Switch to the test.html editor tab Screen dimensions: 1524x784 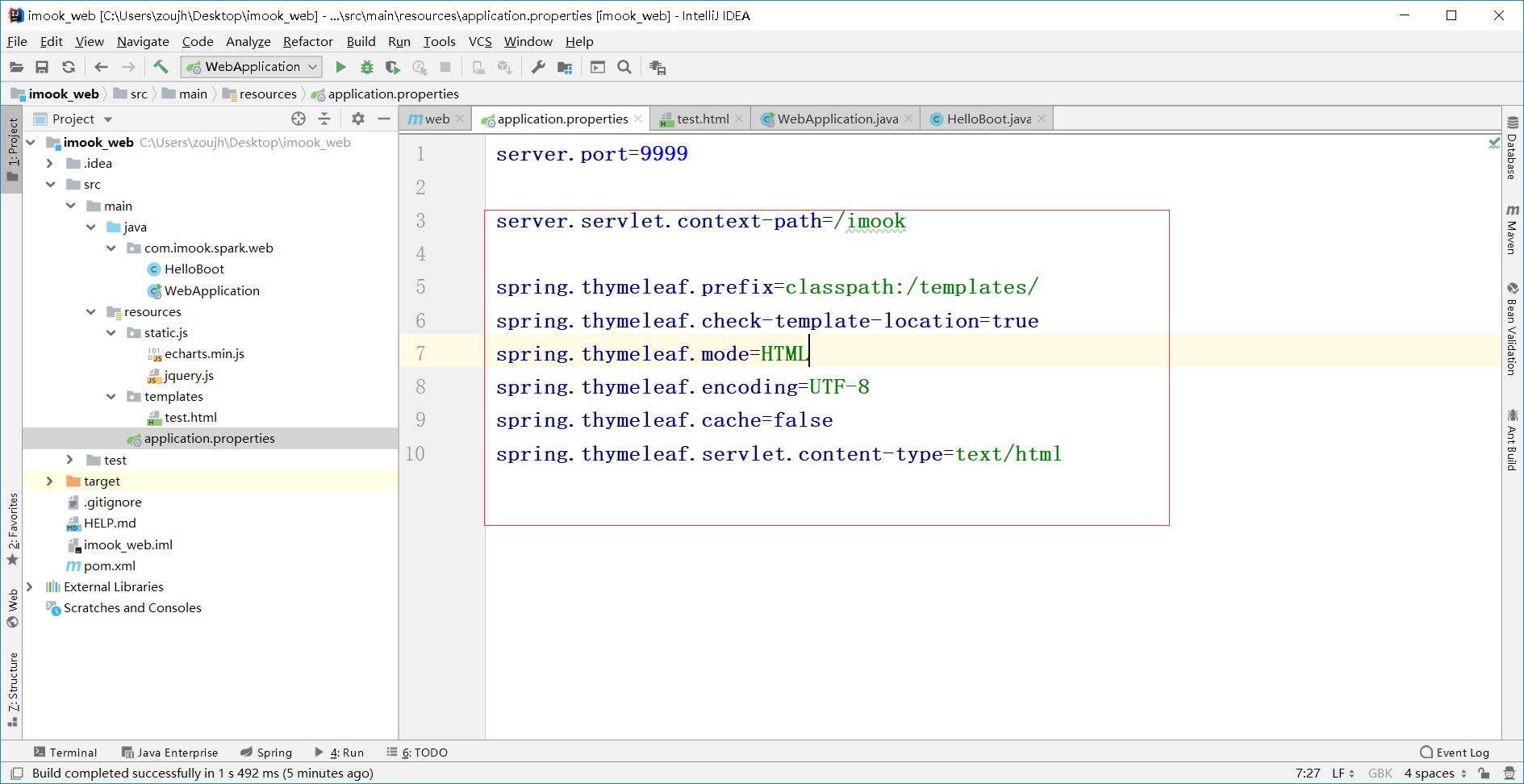tap(701, 119)
